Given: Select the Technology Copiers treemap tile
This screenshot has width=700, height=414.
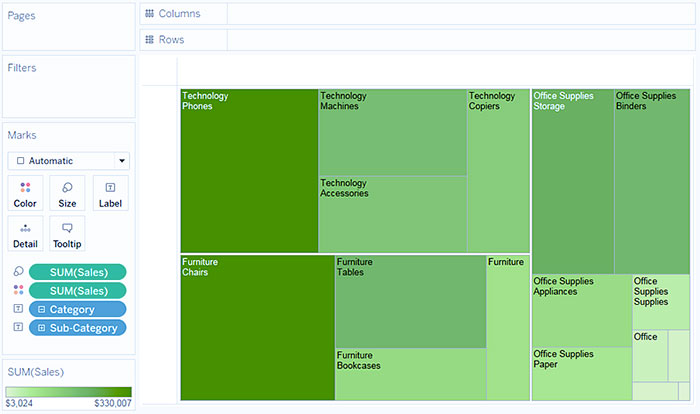Looking at the screenshot, I should [499, 171].
